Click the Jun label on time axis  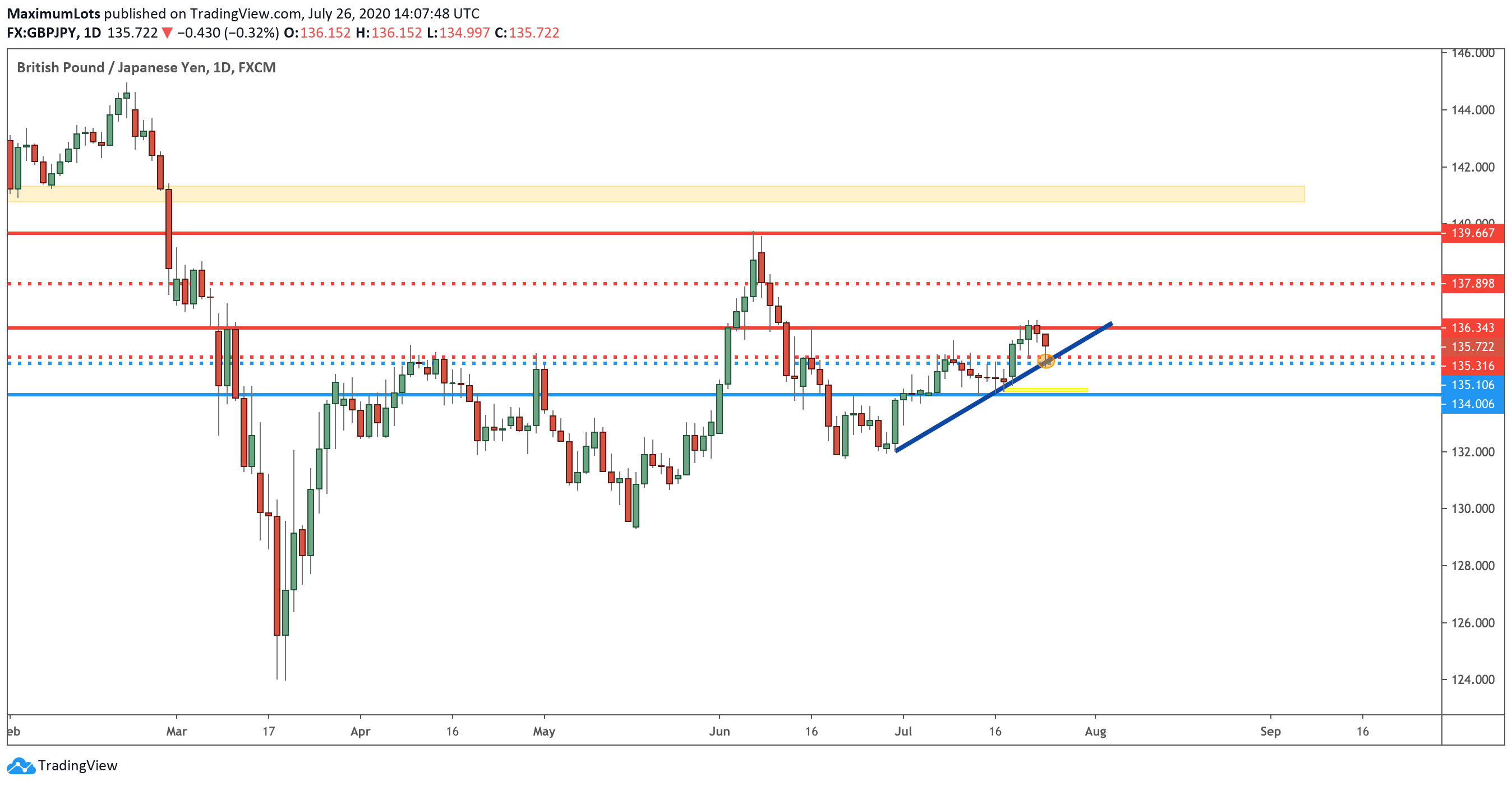719,731
